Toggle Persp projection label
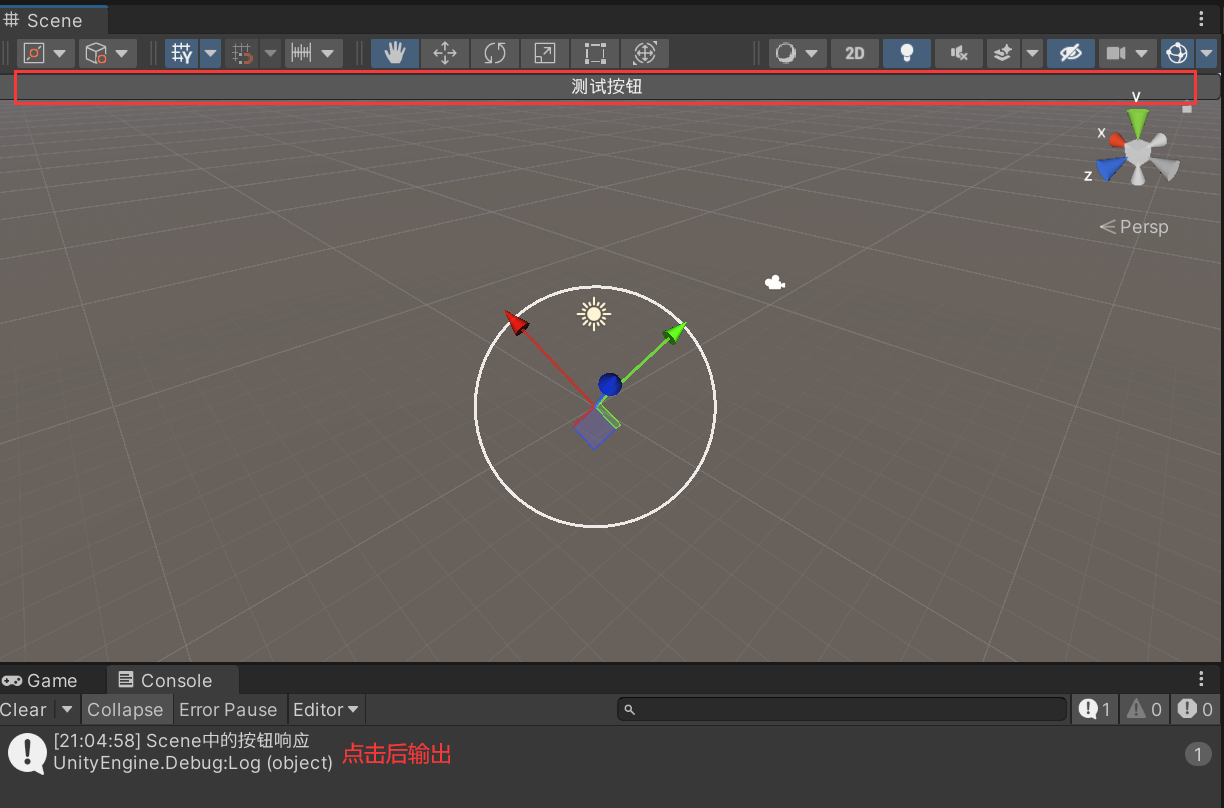This screenshot has height=808, width=1224. pos(1134,227)
